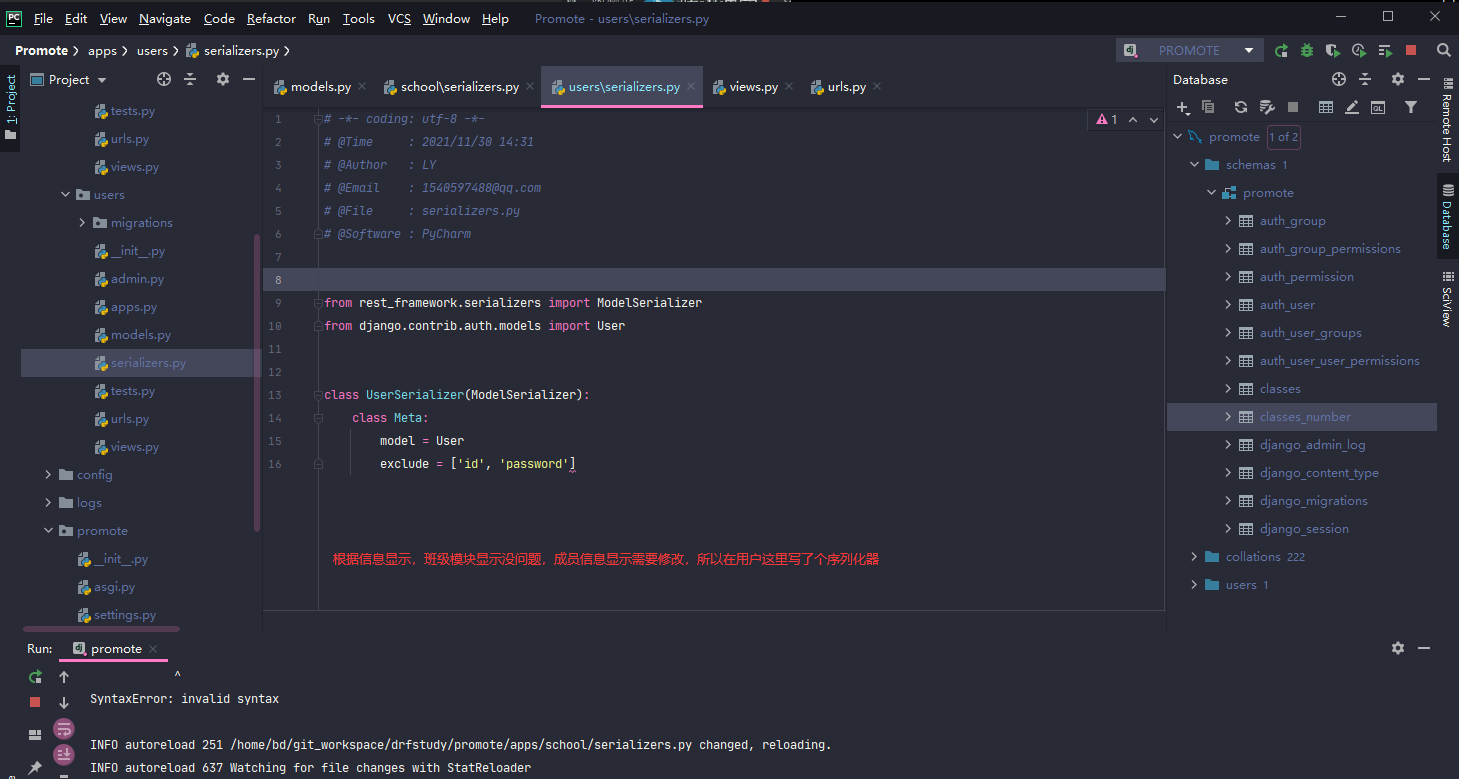Click the Database panel locate icon
This screenshot has height=779, width=1459.
coord(1339,79)
